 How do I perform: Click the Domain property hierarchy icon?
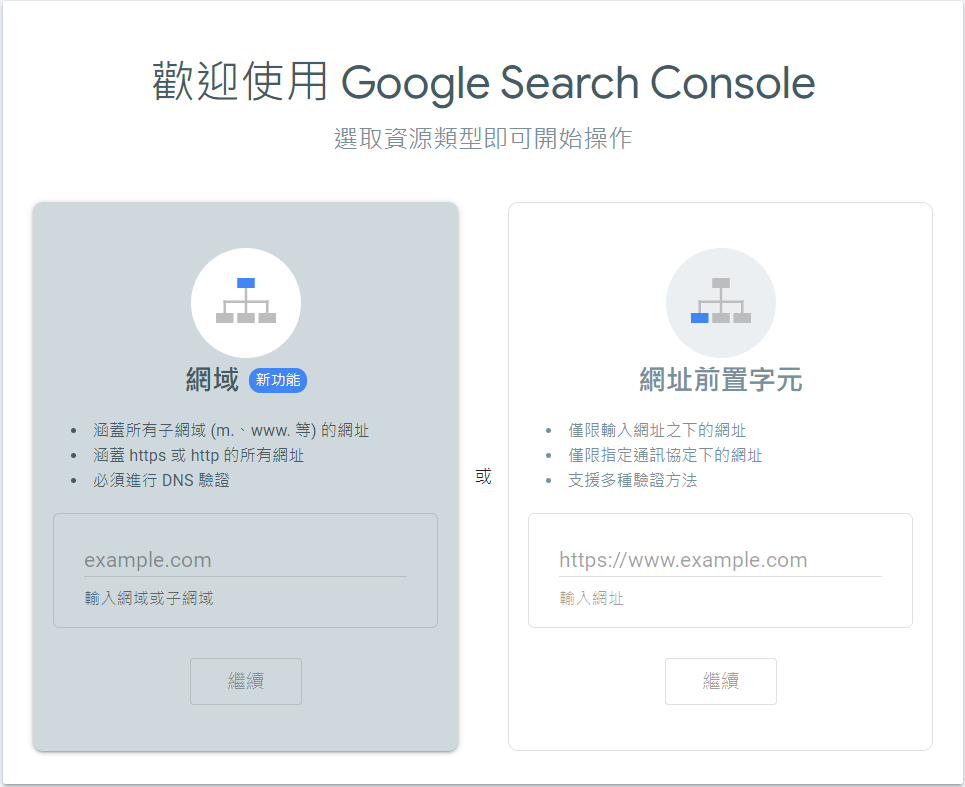click(x=245, y=302)
